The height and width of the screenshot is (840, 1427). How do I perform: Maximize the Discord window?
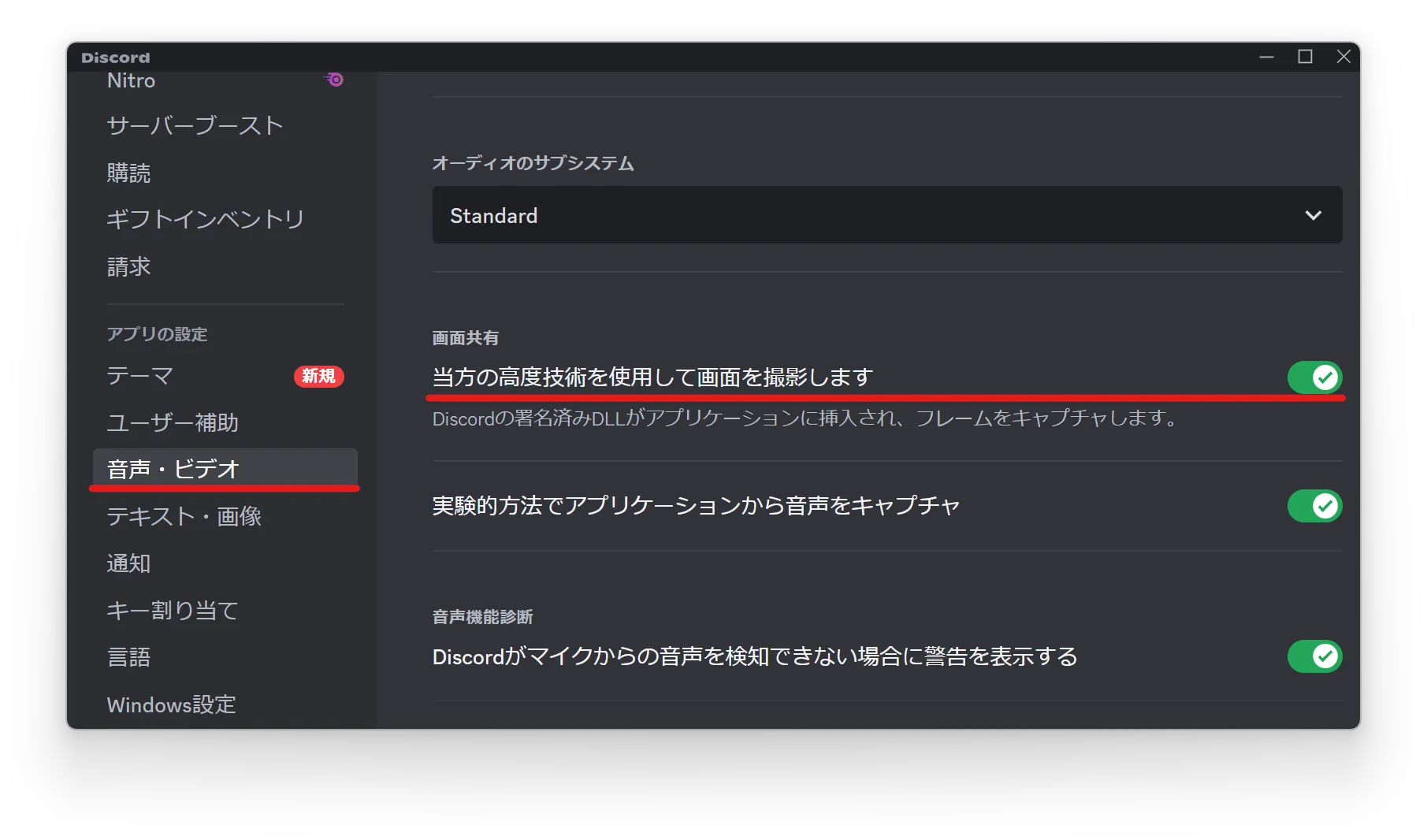point(1305,57)
